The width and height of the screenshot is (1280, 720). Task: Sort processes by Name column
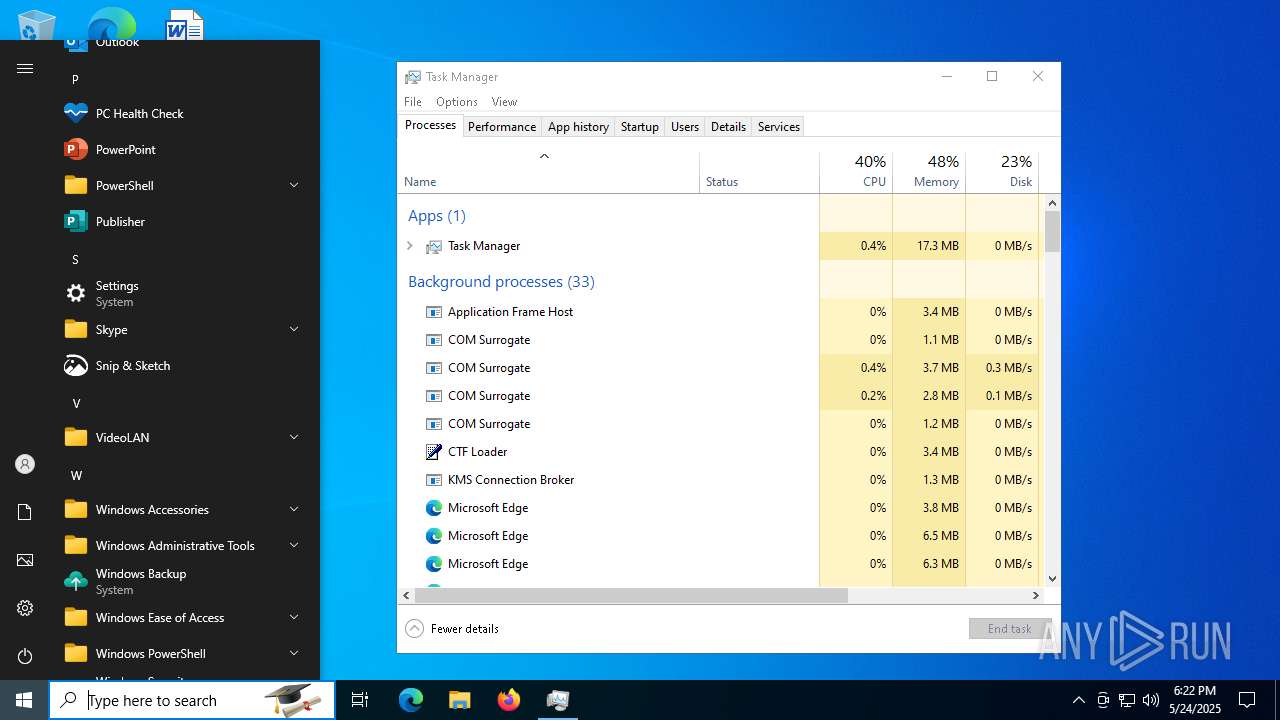[x=548, y=172]
